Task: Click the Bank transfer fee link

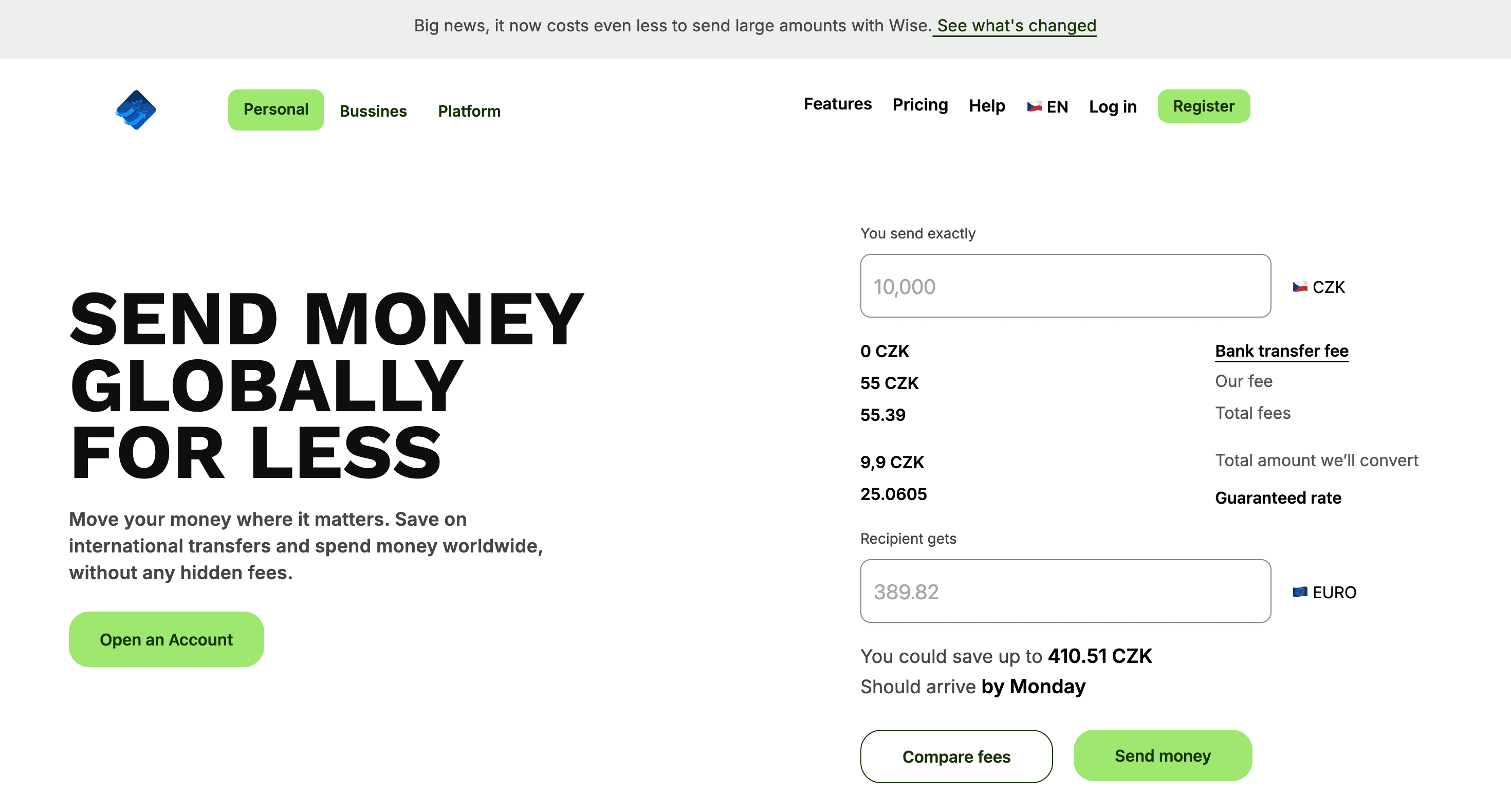Action: [x=1281, y=351]
